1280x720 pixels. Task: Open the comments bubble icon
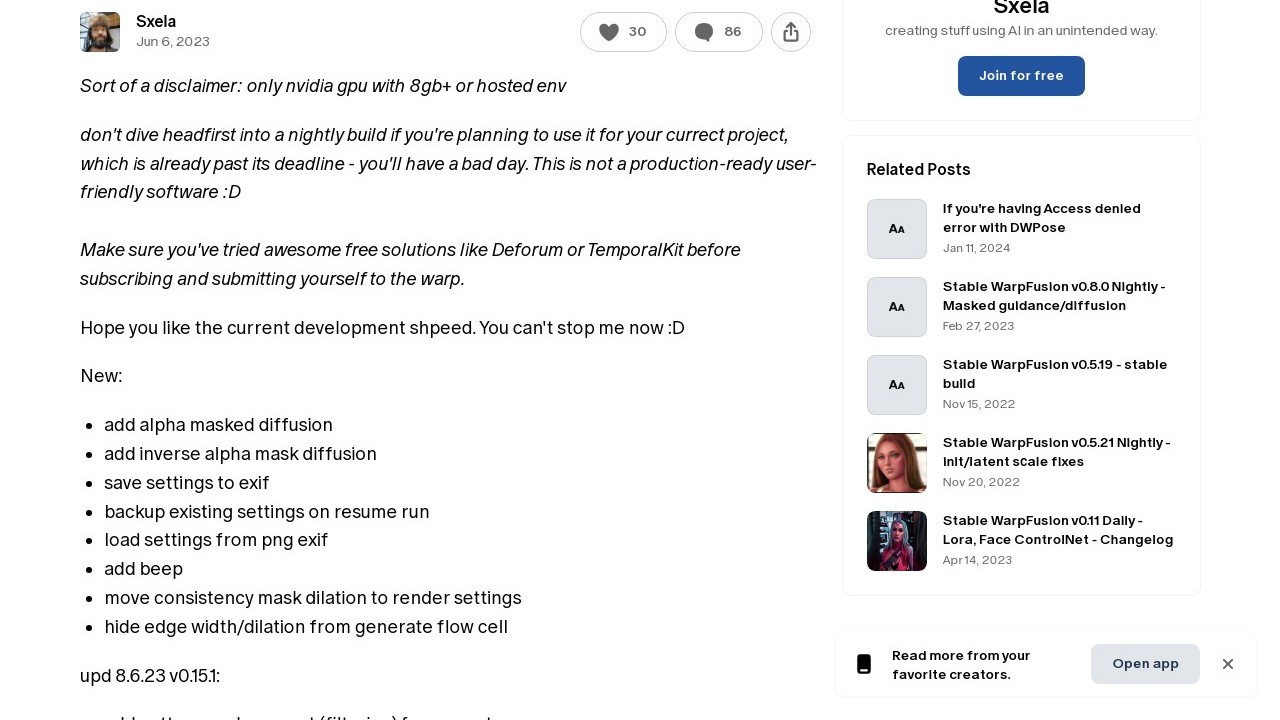(704, 32)
